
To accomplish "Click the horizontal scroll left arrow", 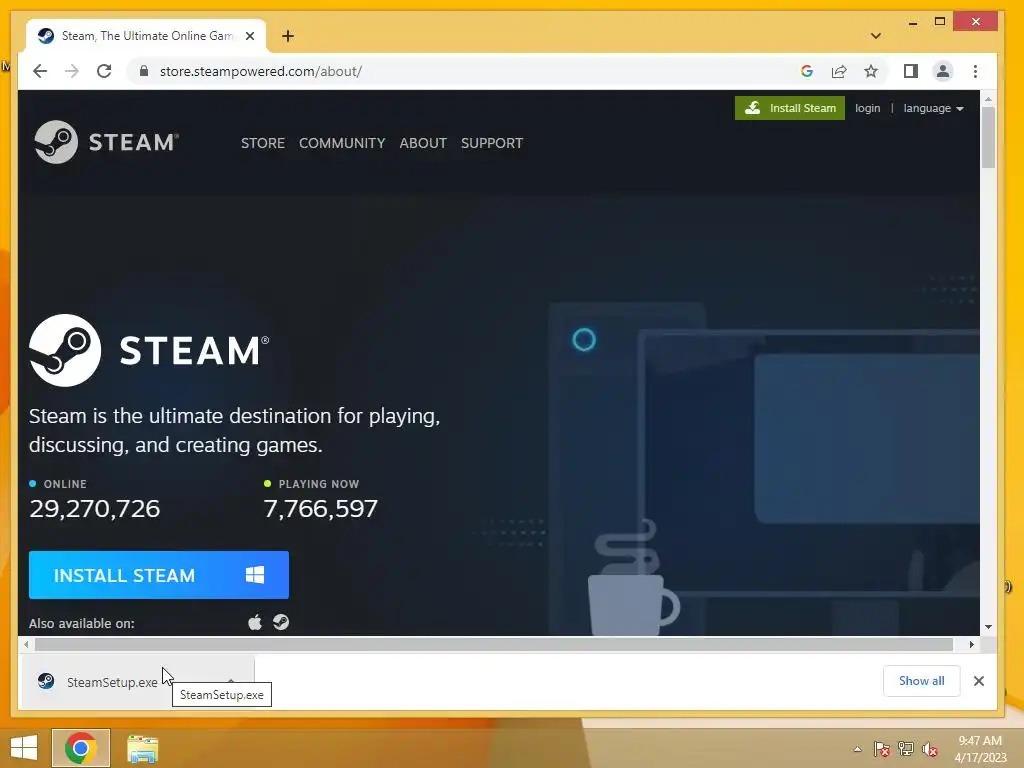I will [x=26, y=645].
